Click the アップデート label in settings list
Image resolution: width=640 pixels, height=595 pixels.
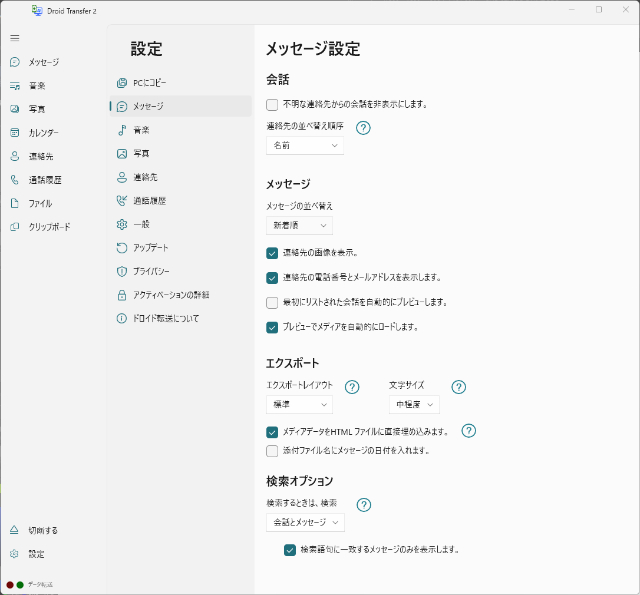coord(151,248)
